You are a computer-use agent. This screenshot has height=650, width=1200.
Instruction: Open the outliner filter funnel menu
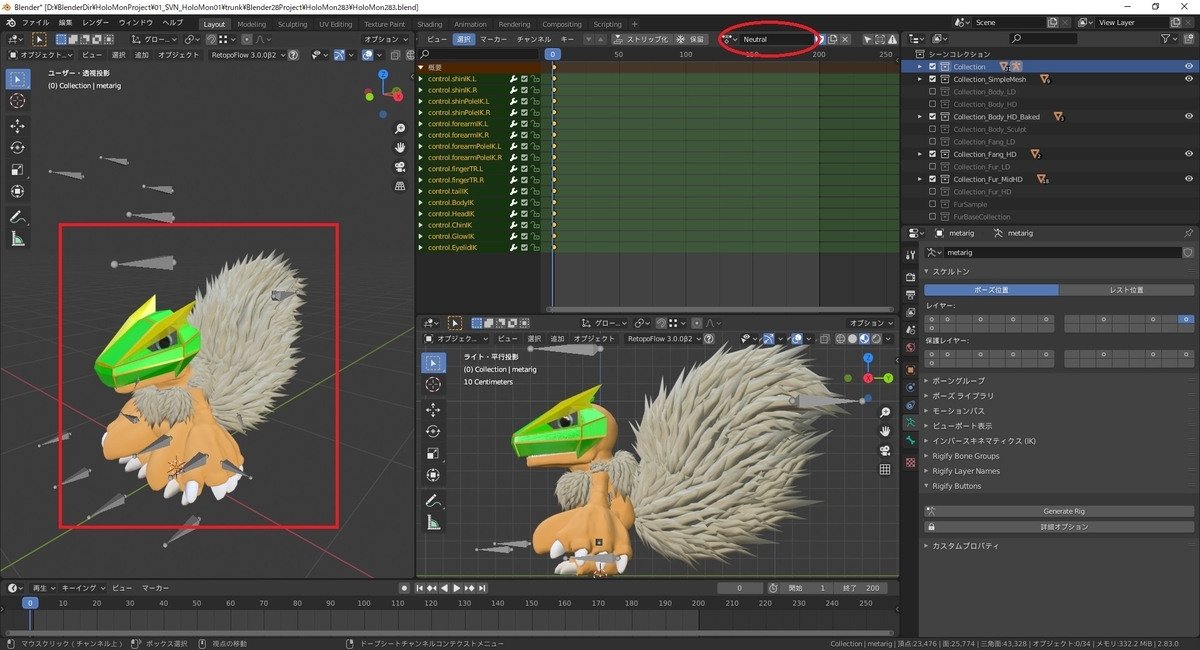point(1169,39)
